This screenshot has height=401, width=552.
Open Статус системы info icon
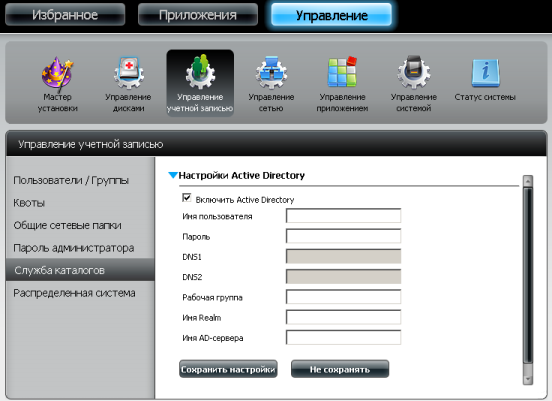coord(485,73)
